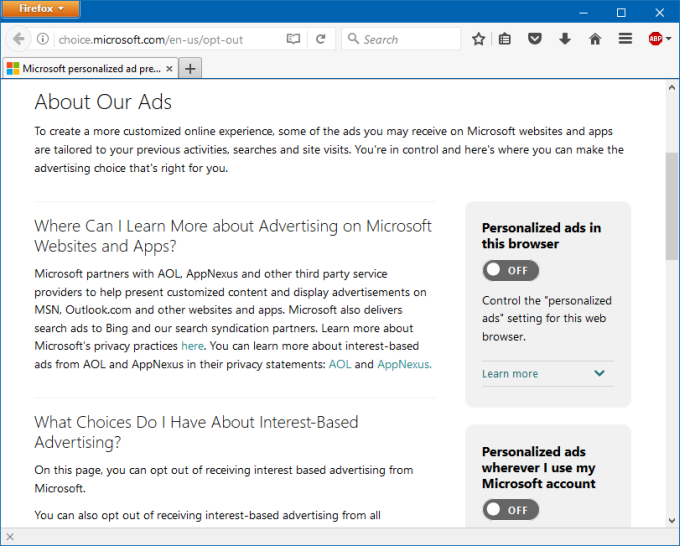Click the About Our Ads heading

click(x=103, y=102)
